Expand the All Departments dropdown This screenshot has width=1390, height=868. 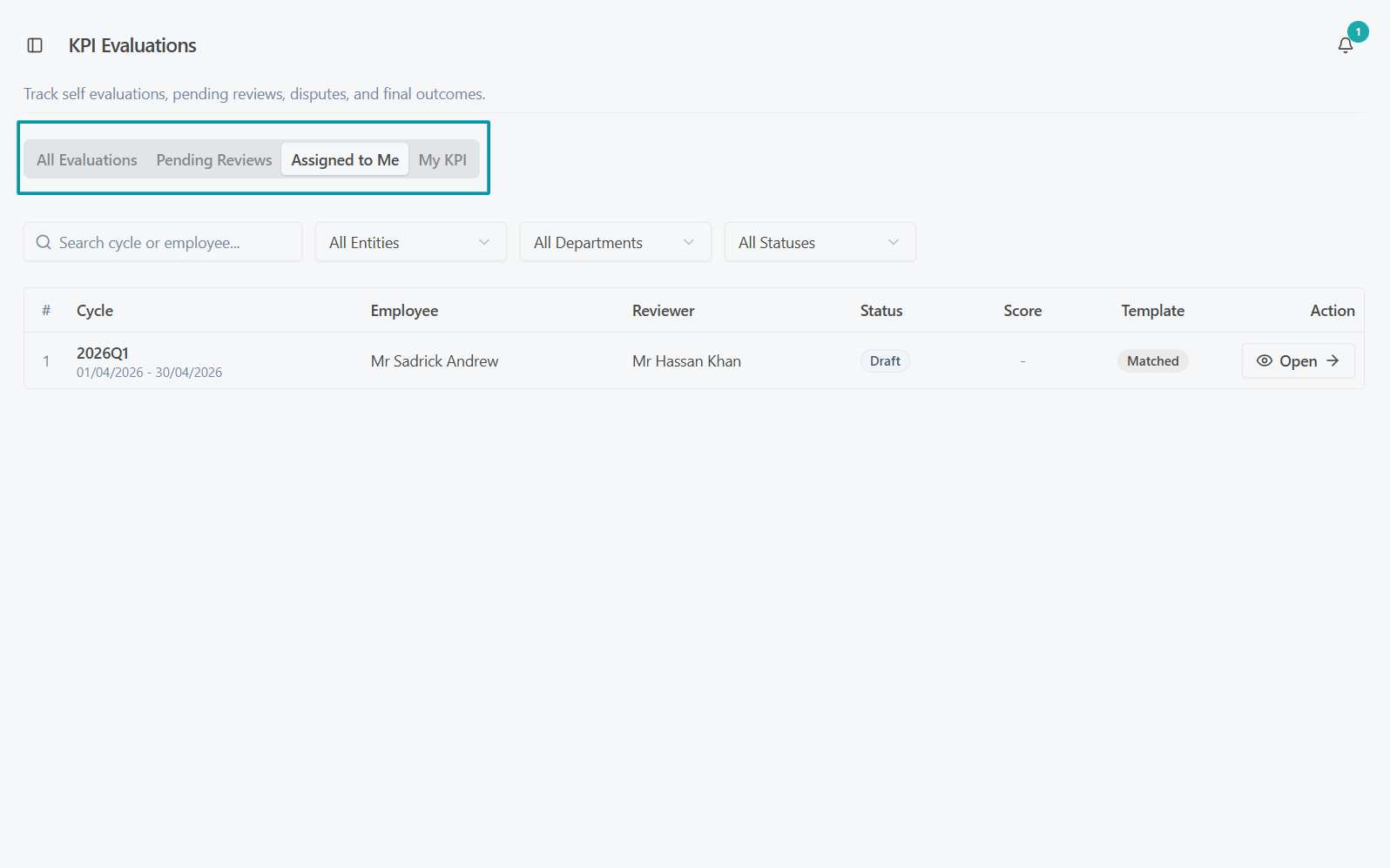pyautogui.click(x=616, y=242)
